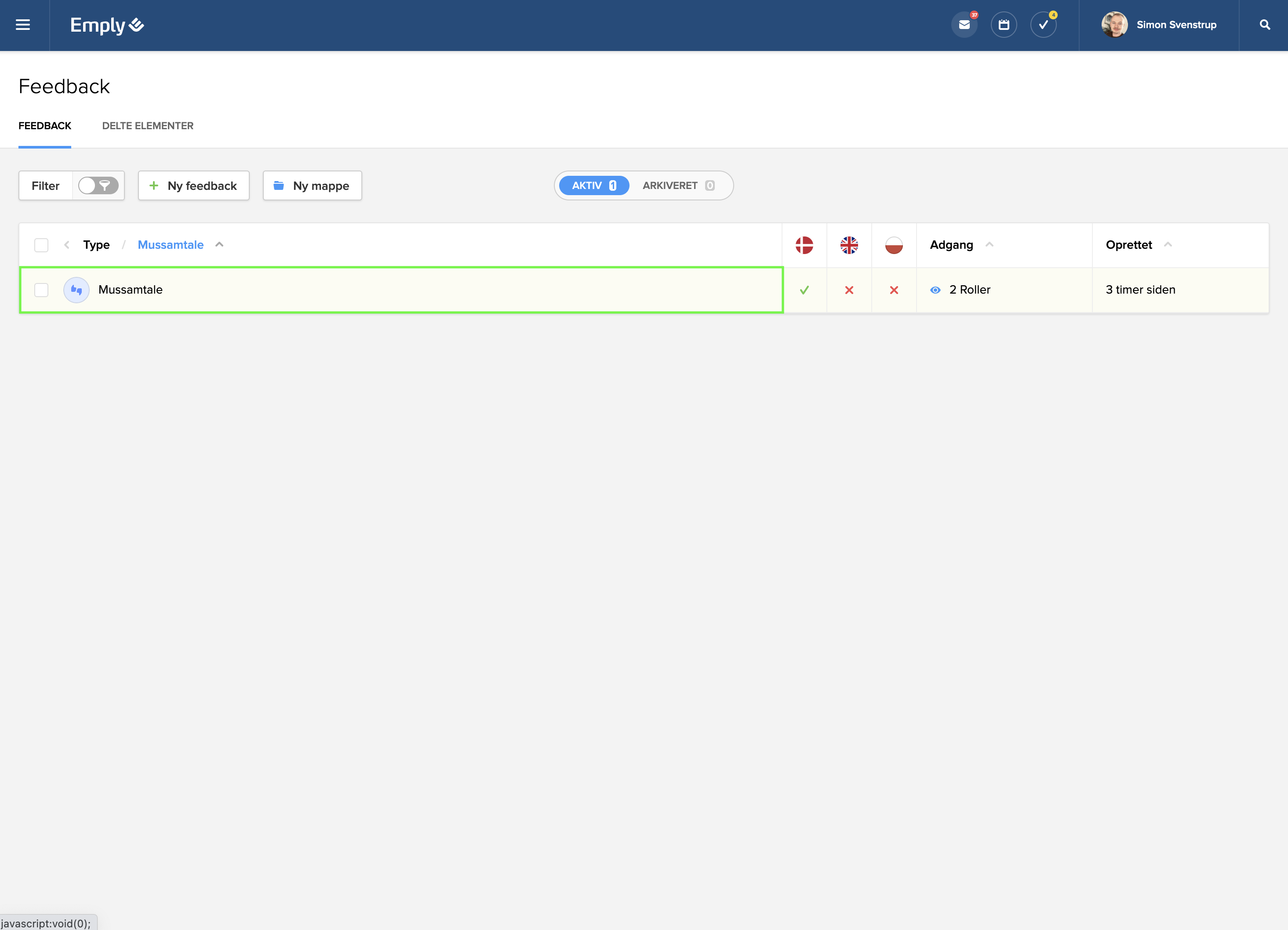Click the Danish flag column icon

(804, 245)
